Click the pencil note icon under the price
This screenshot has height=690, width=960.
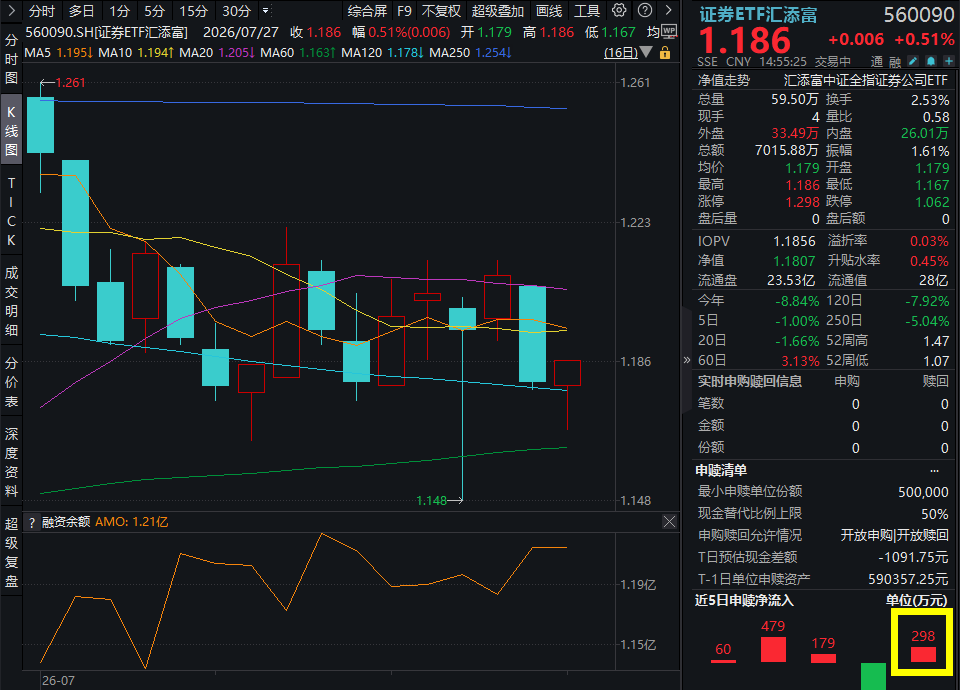913,61
